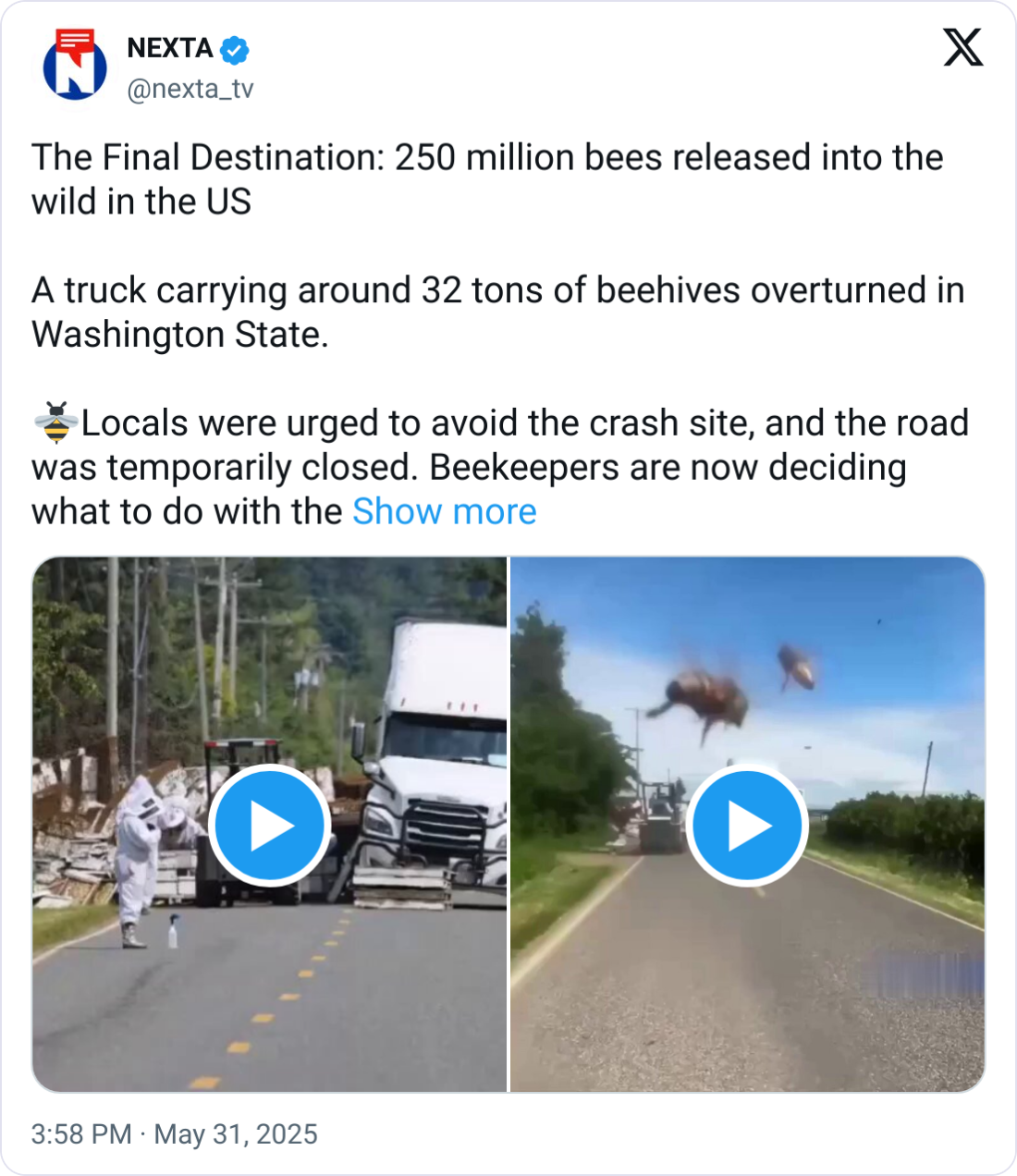The height and width of the screenshot is (1176, 1017).
Task: Click the spray bottle on the road
Action: (x=173, y=932)
